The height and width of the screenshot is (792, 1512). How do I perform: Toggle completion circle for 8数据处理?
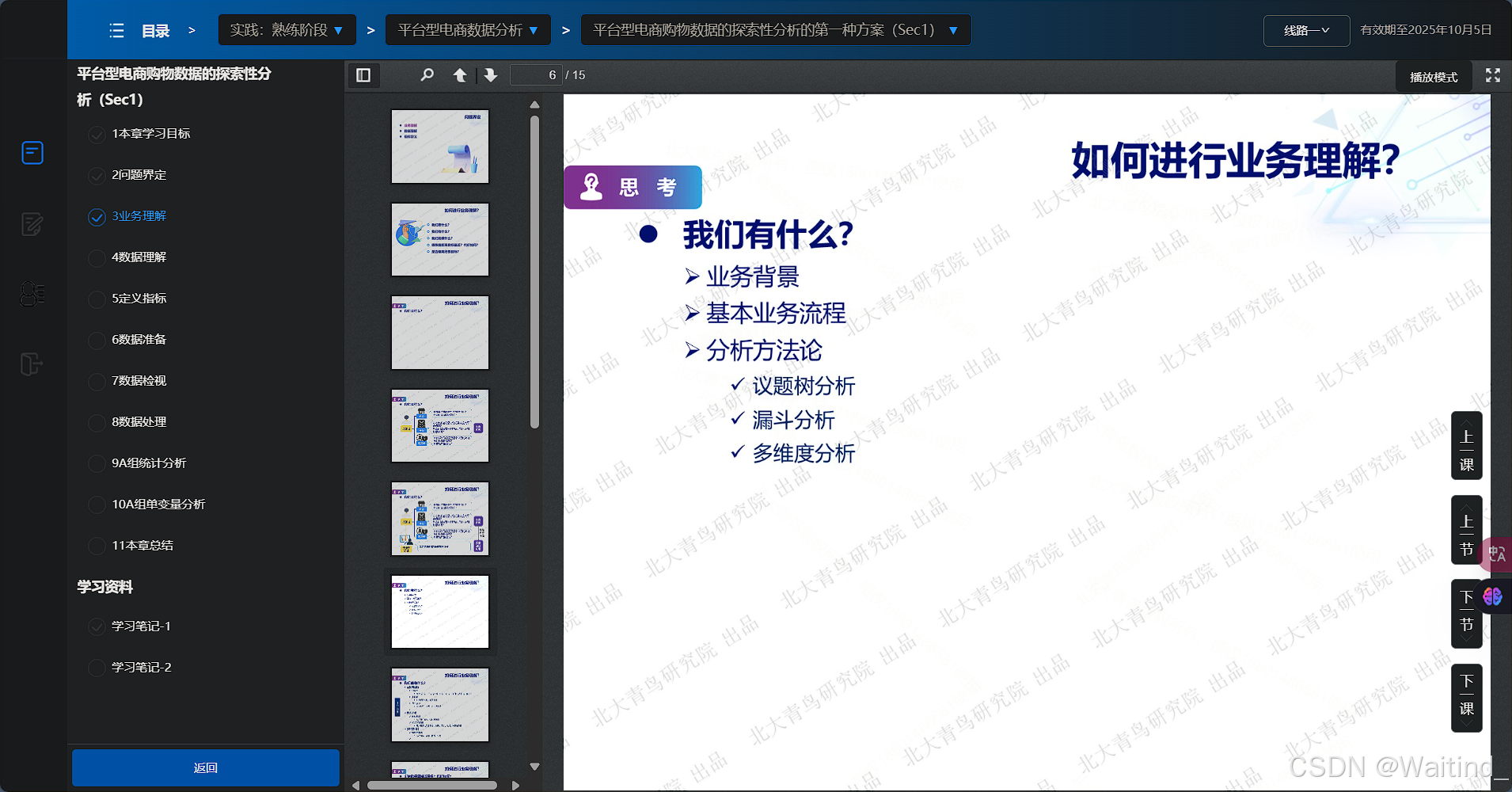coord(97,423)
